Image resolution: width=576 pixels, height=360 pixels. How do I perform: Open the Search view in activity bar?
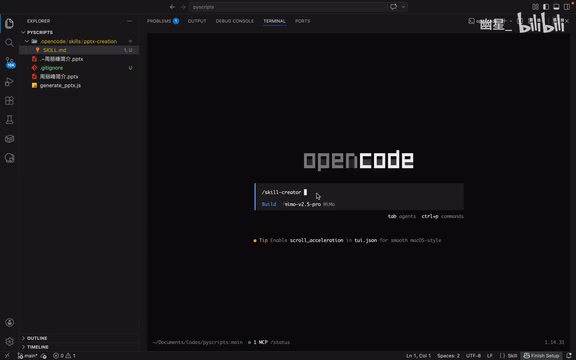click(x=9, y=43)
